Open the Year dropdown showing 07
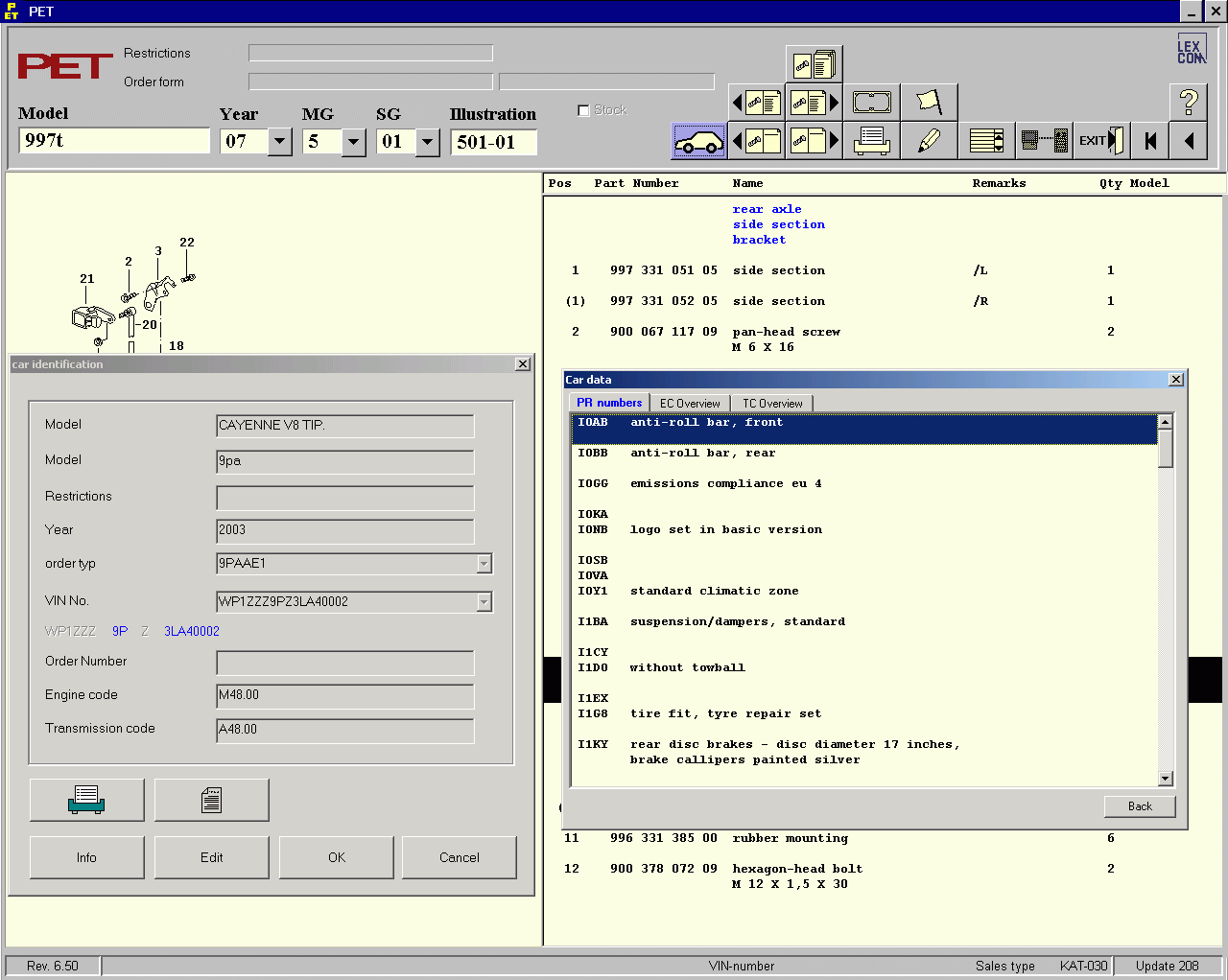Image resolution: width=1228 pixels, height=980 pixels. tap(280, 142)
